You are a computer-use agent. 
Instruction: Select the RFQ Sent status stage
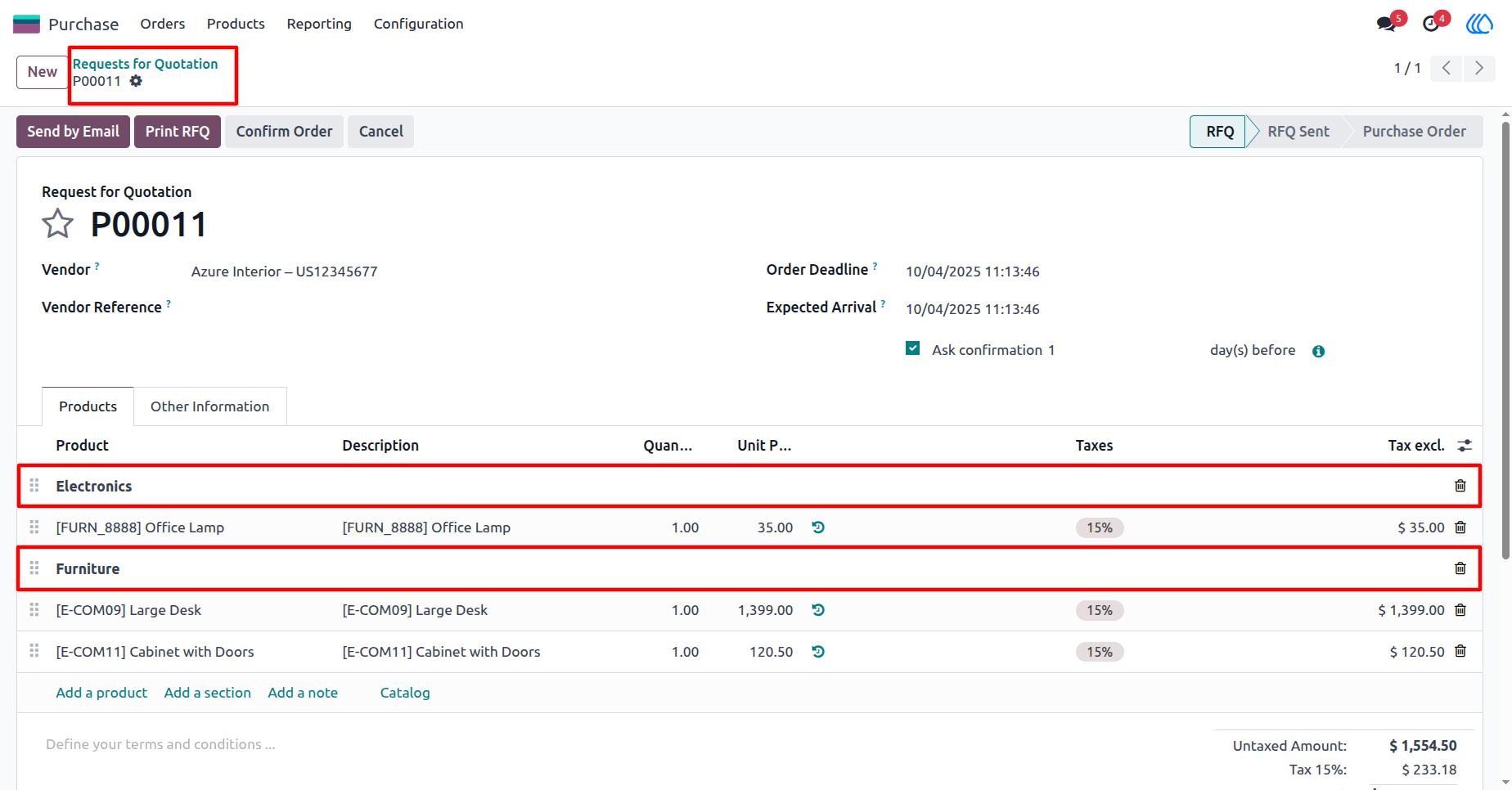(x=1298, y=132)
